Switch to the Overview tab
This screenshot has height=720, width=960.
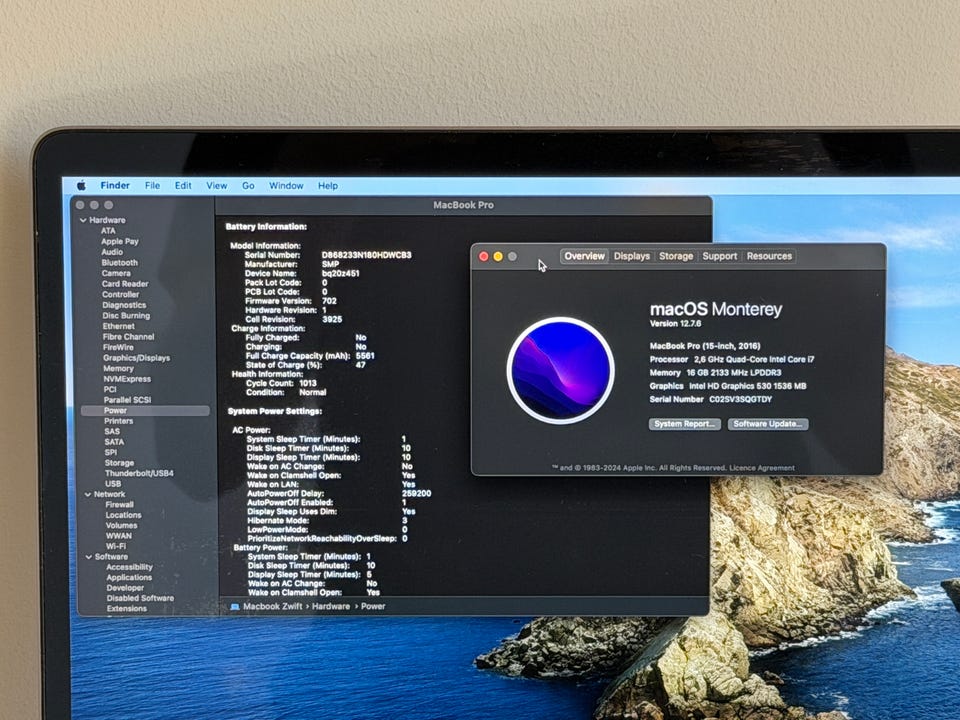(x=584, y=256)
